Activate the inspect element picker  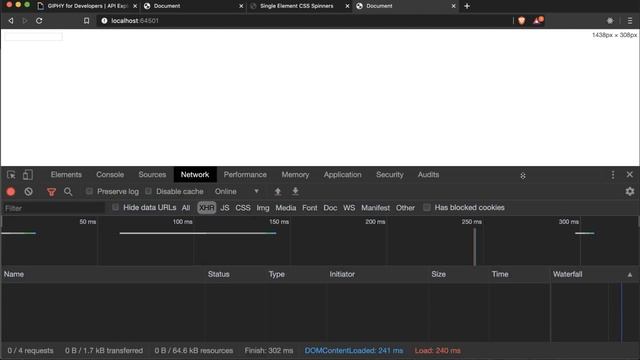(x=11, y=175)
